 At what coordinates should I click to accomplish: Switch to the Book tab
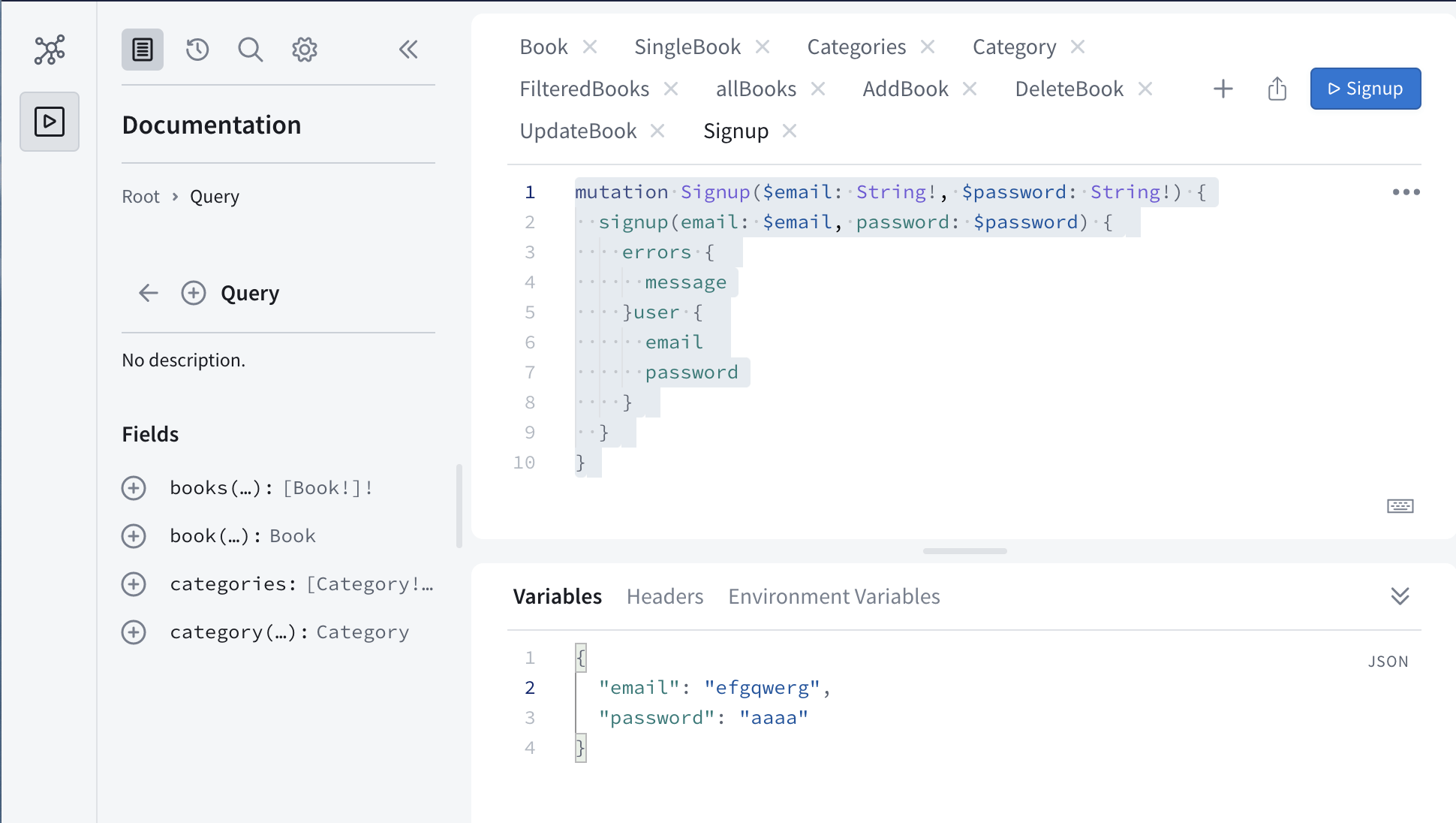544,47
